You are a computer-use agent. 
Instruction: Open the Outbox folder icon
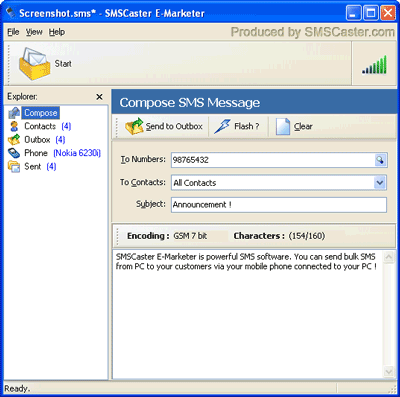(14, 140)
